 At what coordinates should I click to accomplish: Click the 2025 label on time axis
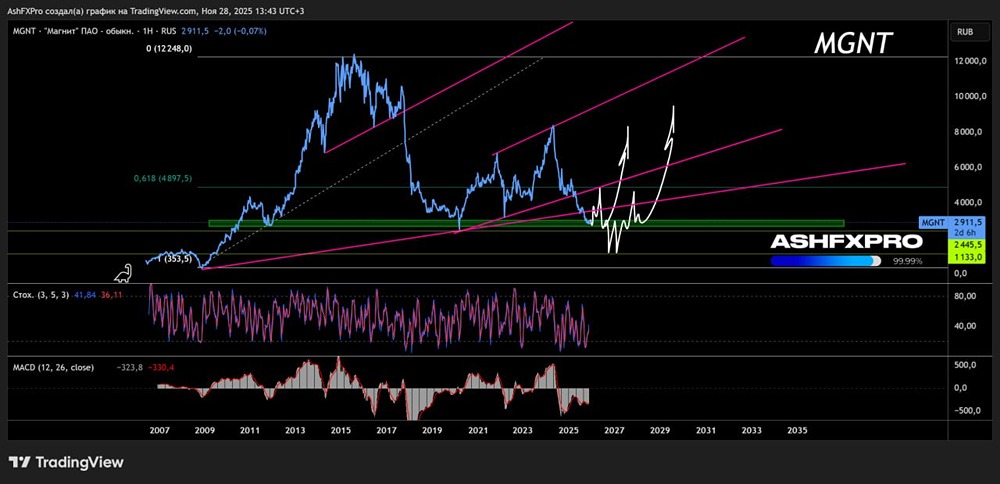tap(568, 430)
